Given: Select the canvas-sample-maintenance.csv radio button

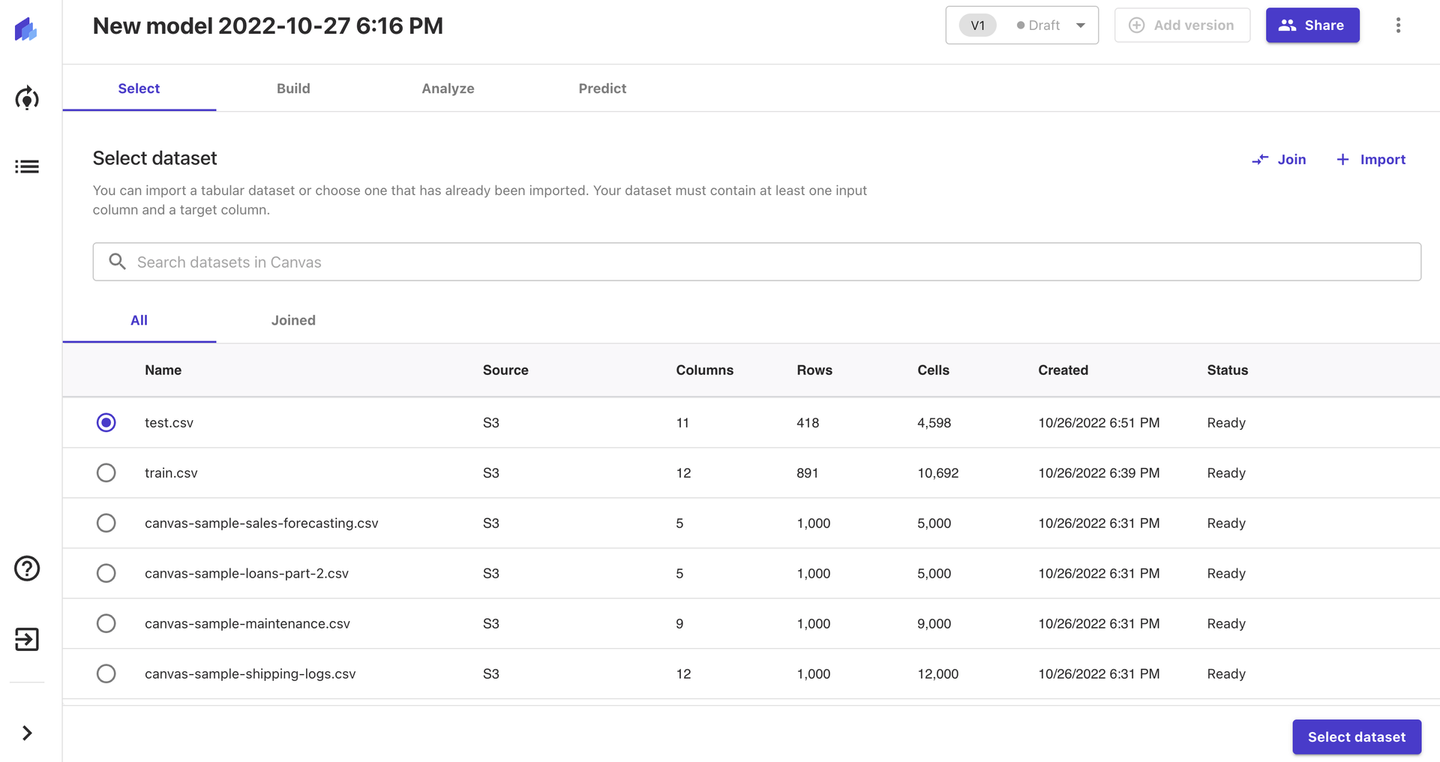Looking at the screenshot, I should (106, 623).
